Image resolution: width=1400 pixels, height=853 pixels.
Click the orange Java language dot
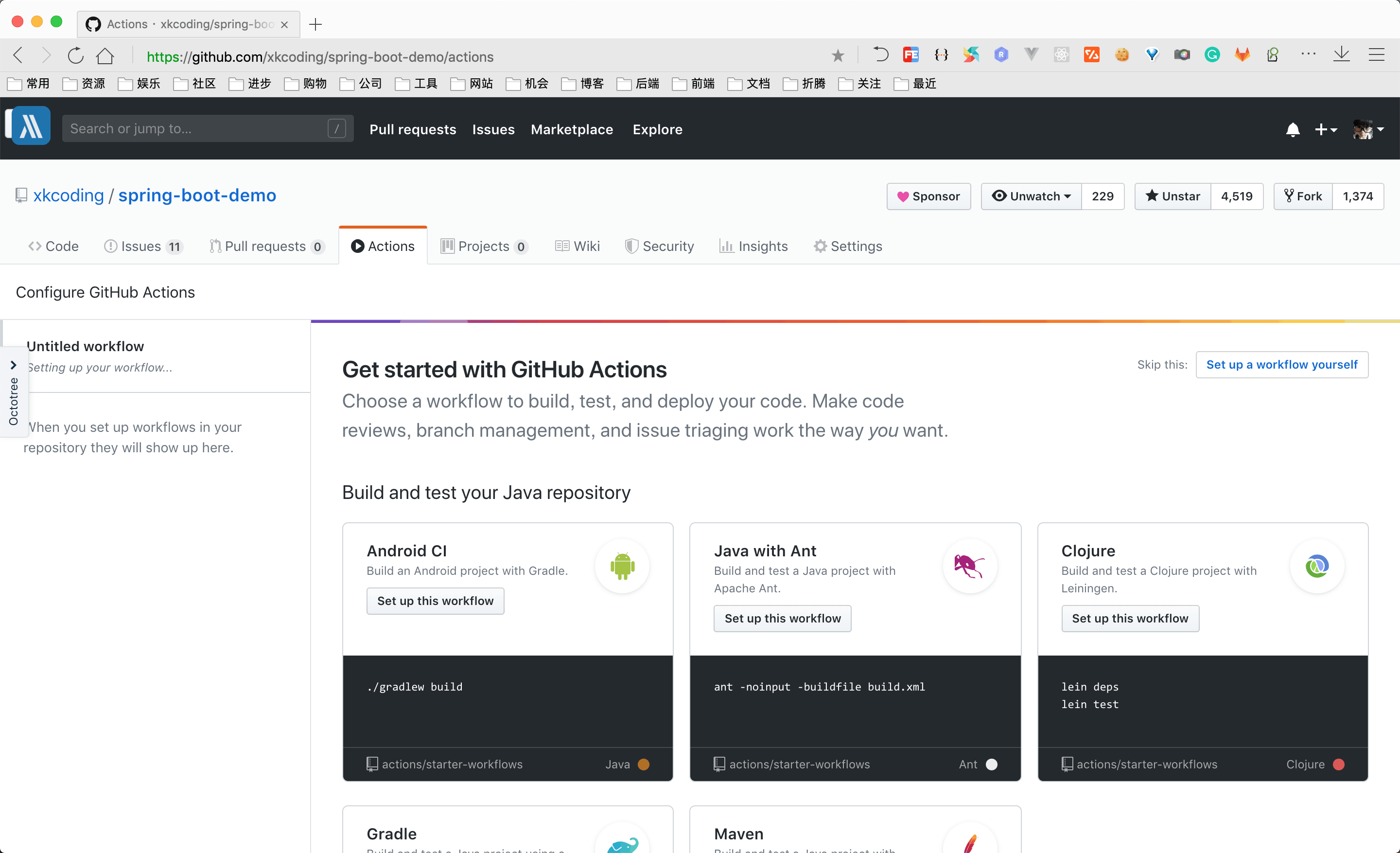click(x=644, y=764)
